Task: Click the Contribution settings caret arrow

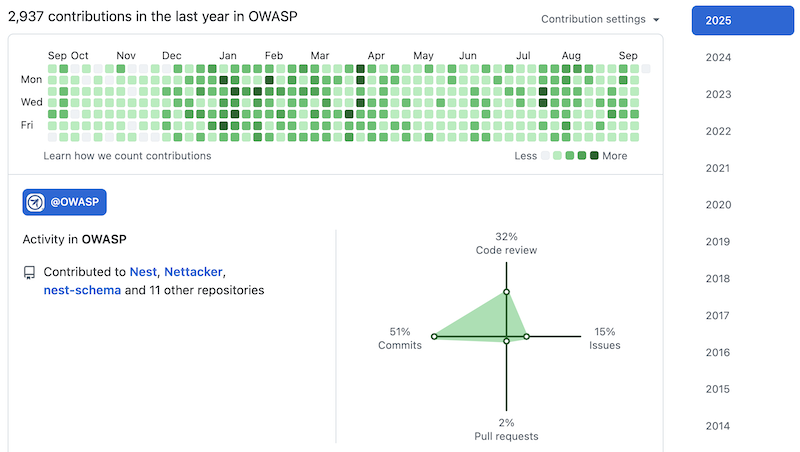Action: pyautogui.click(x=656, y=20)
